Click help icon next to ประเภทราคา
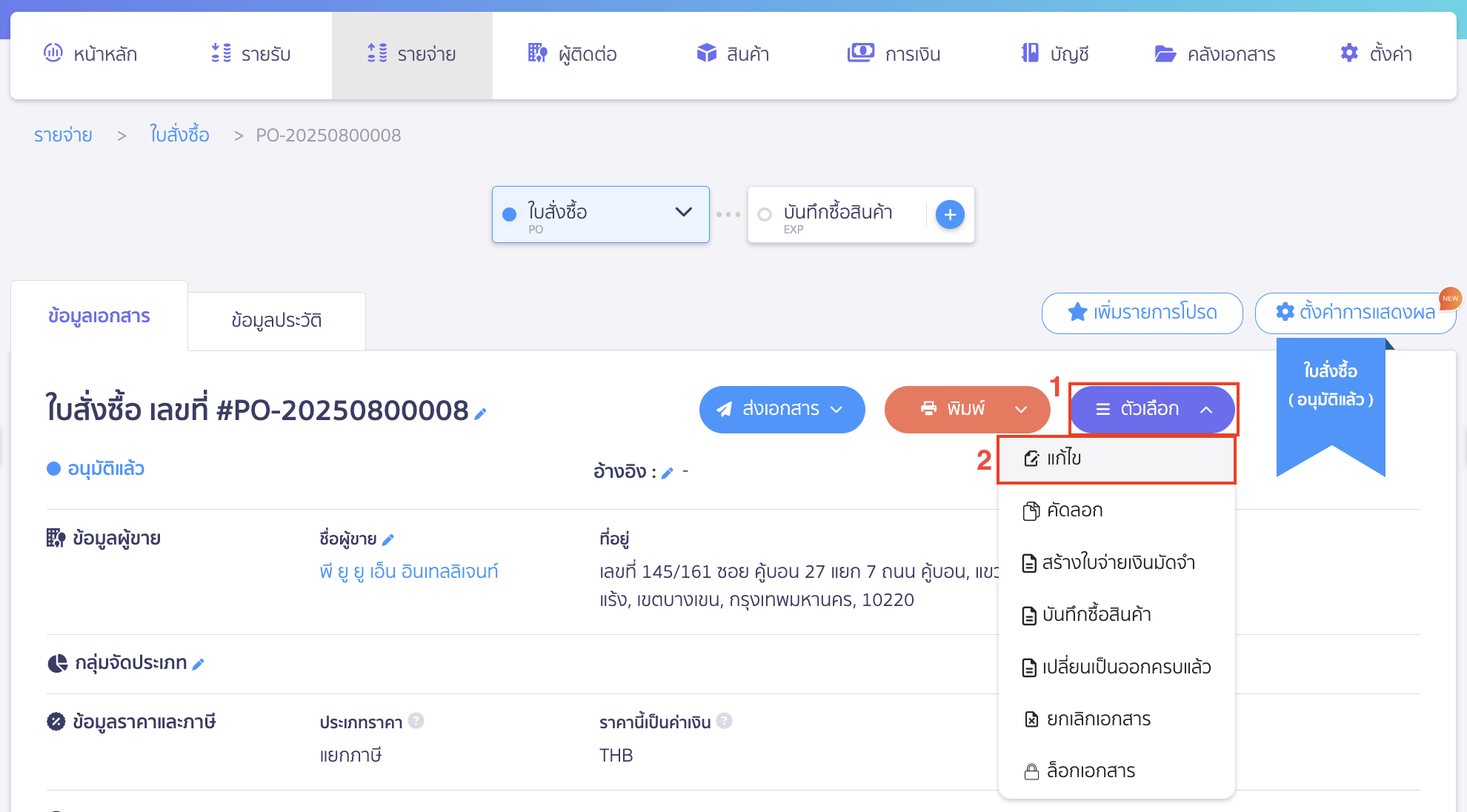This screenshot has width=1467, height=812. pos(416,720)
